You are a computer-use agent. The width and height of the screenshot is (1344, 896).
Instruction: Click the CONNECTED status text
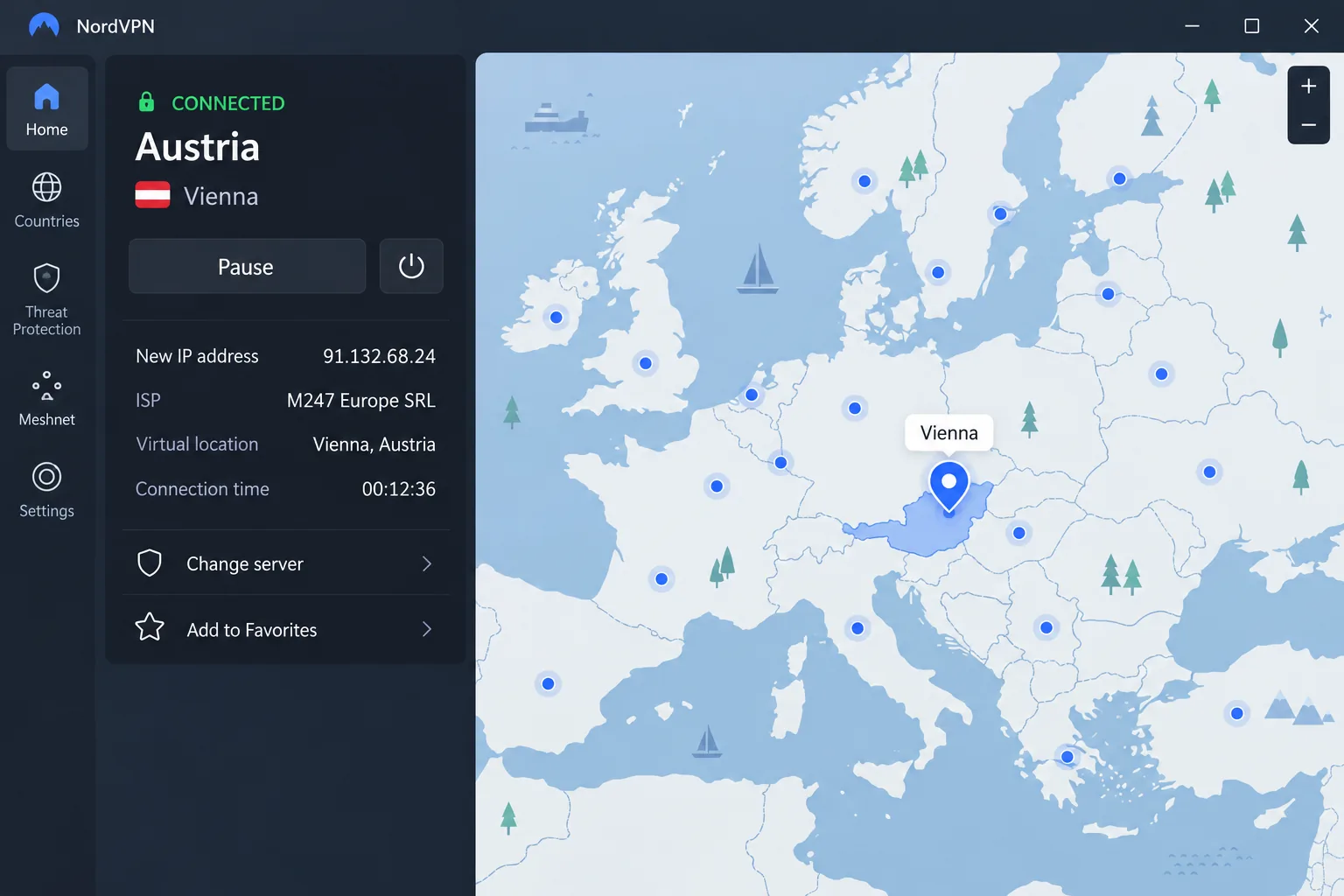pos(227,103)
